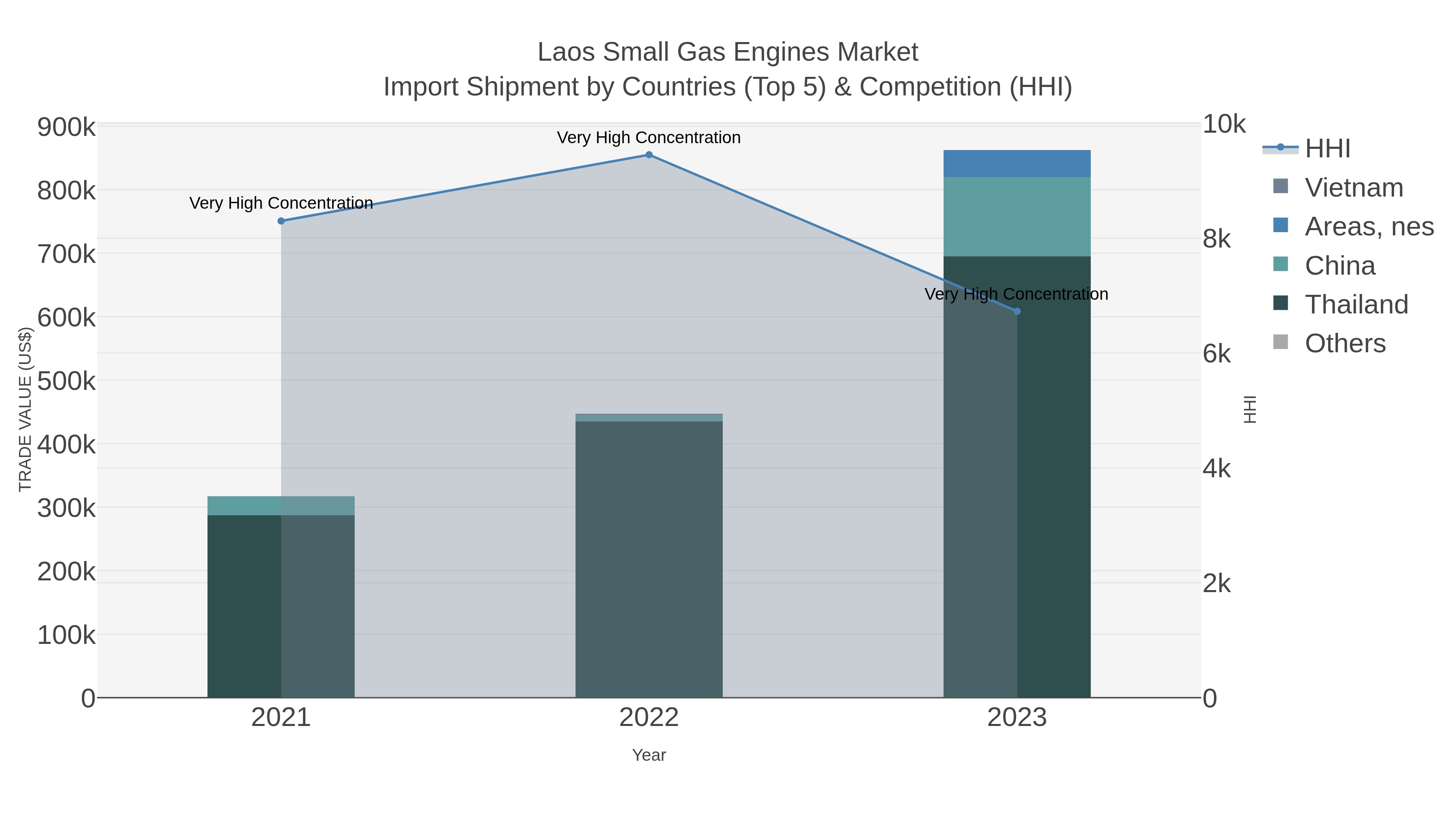Click the Year axis title
The height and width of the screenshot is (819, 1456).
point(649,755)
